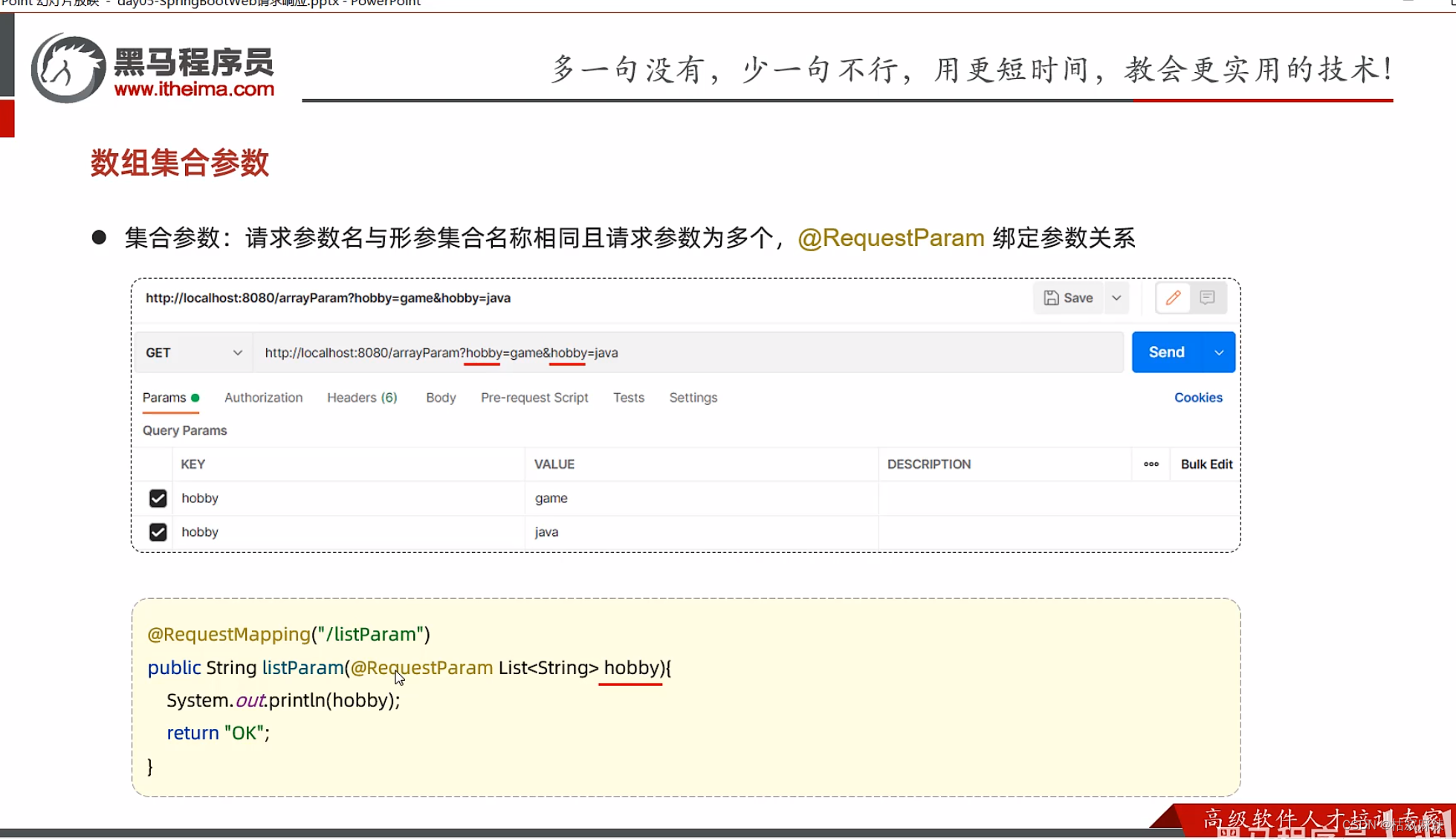
Task: Open the Cookies link
Action: [1197, 398]
